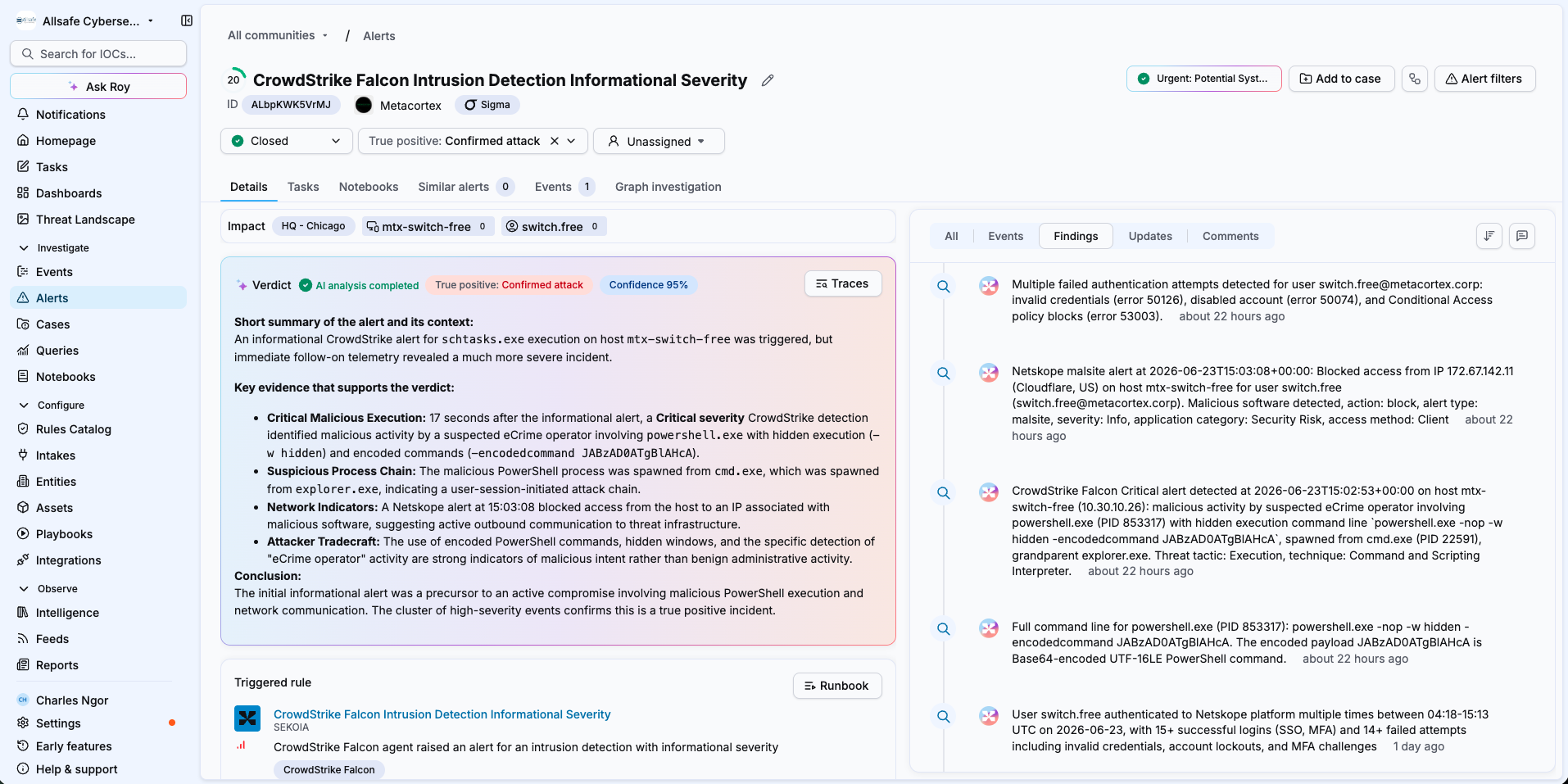The width and height of the screenshot is (1568, 784).
Task: Open the All communities dropdown
Action: coord(278,35)
